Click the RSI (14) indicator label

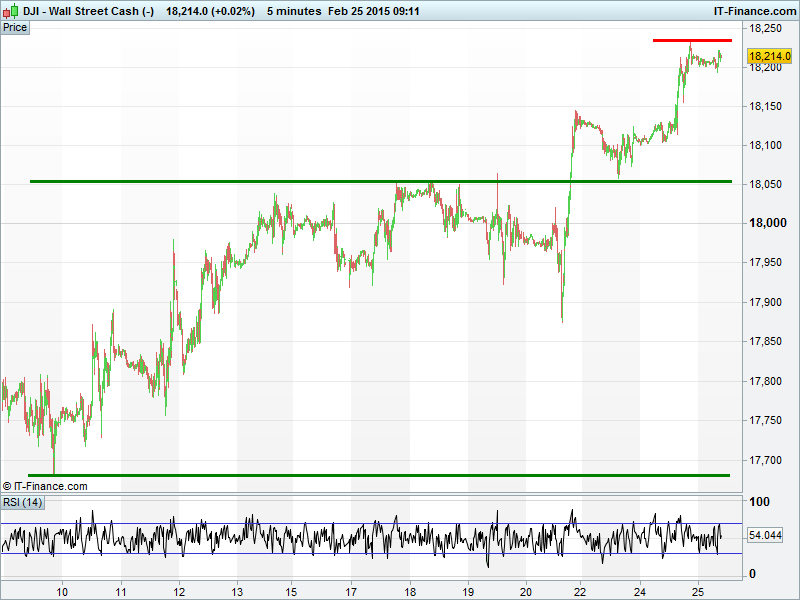pyautogui.click(x=22, y=502)
